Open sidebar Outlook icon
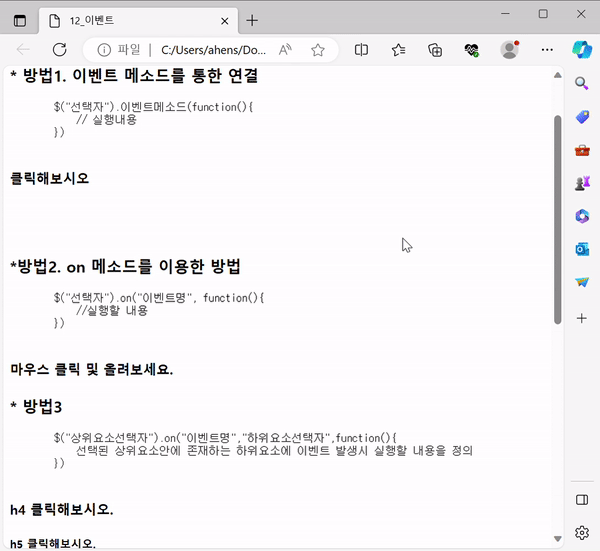Image resolution: width=600 pixels, height=551 pixels. [582, 249]
